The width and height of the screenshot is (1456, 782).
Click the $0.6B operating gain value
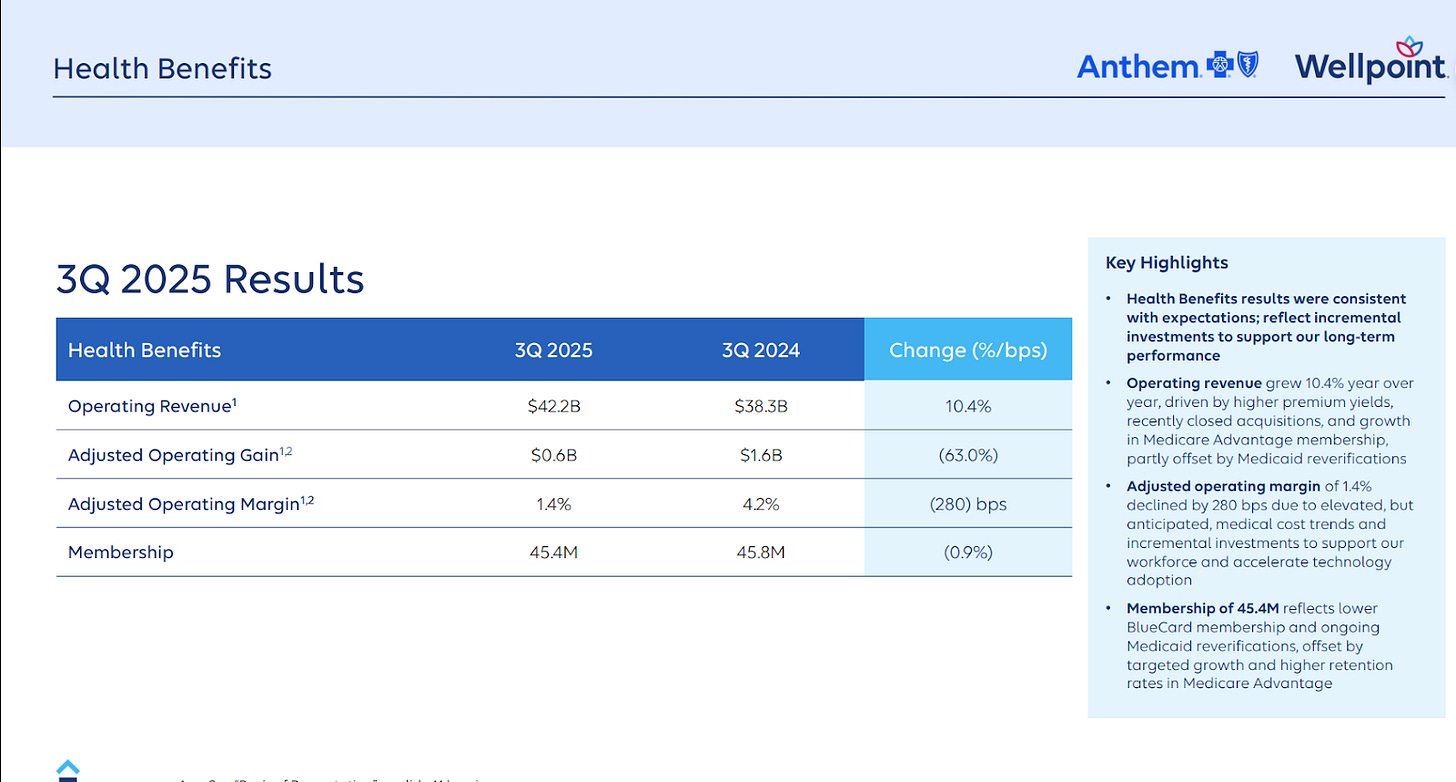pyautogui.click(x=554, y=456)
